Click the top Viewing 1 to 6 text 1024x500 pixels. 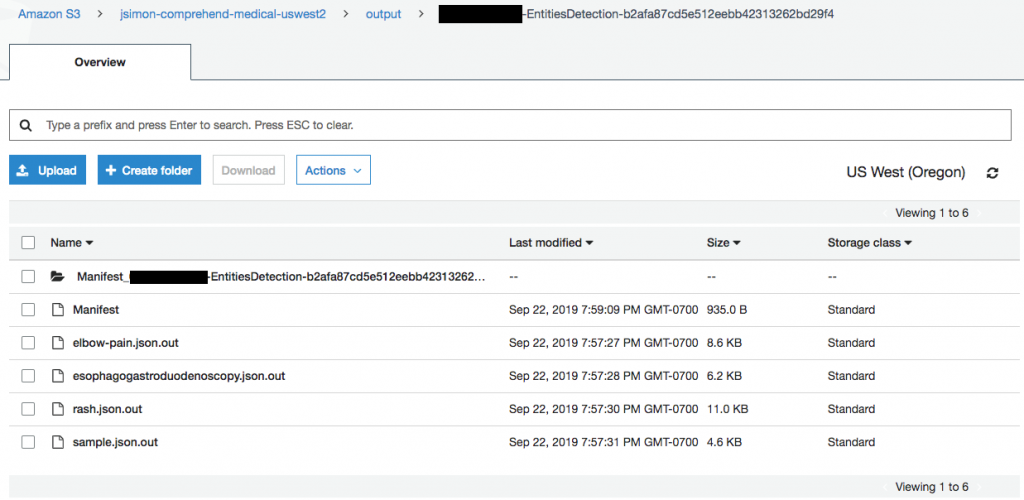tap(932, 213)
